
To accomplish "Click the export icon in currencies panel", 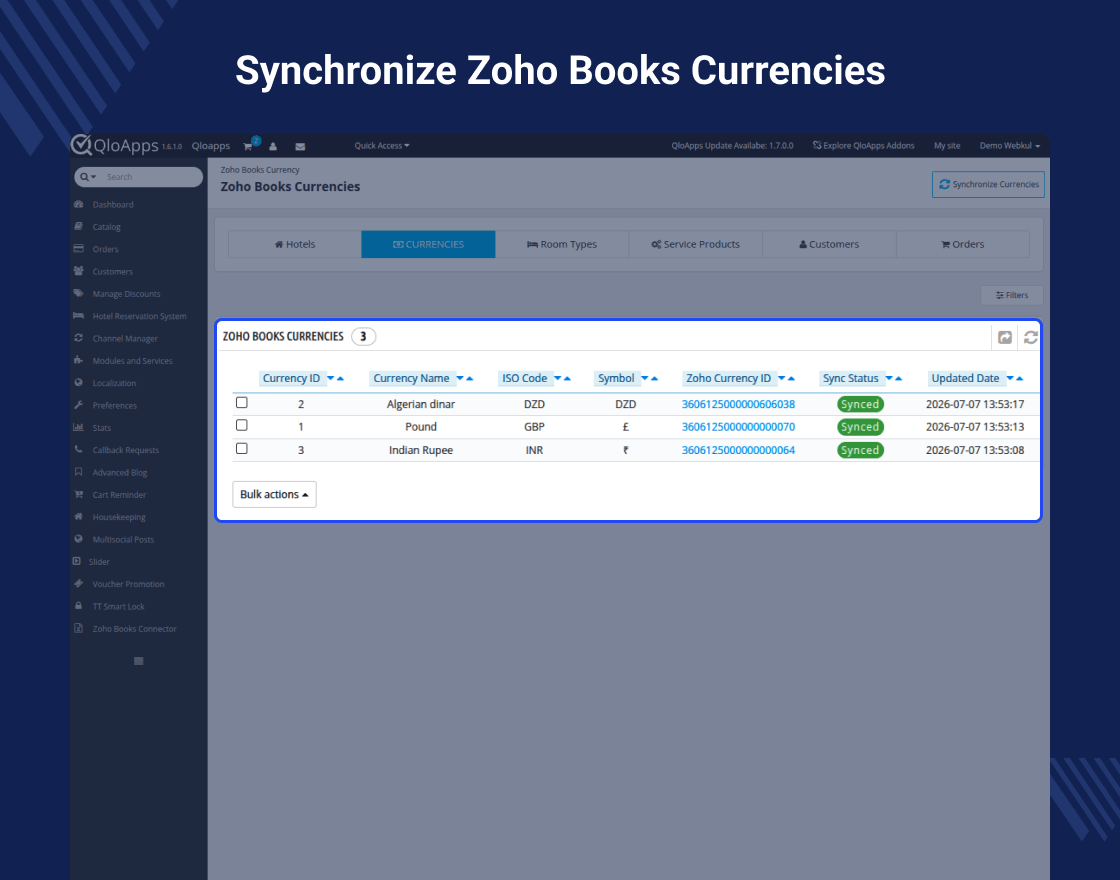I will (1004, 337).
